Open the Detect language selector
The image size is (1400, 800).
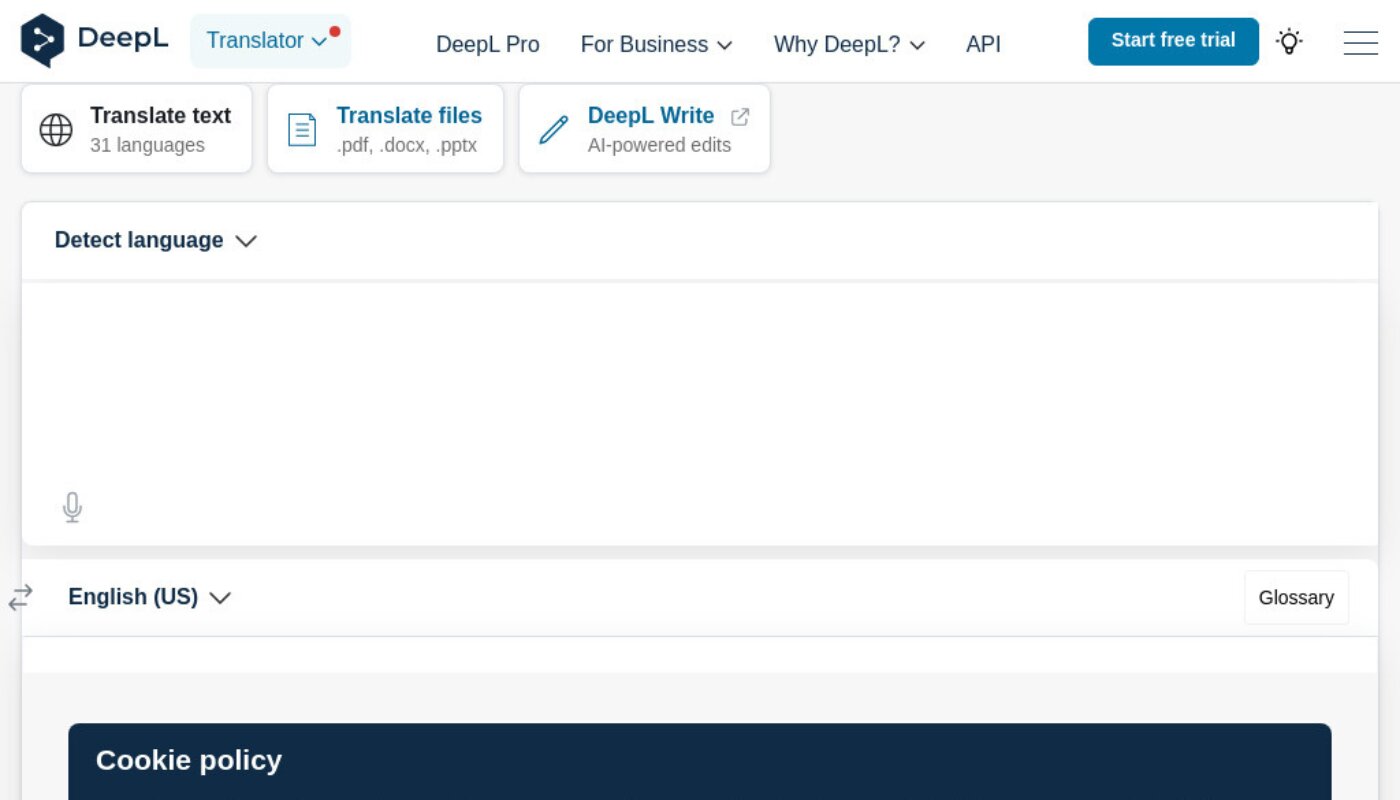click(156, 240)
